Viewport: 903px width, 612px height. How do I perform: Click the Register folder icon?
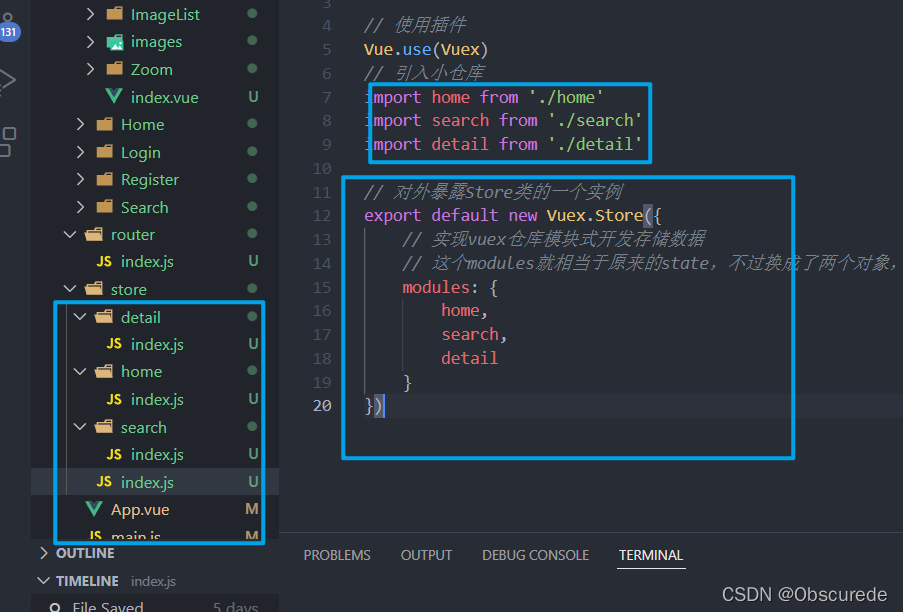tap(105, 179)
